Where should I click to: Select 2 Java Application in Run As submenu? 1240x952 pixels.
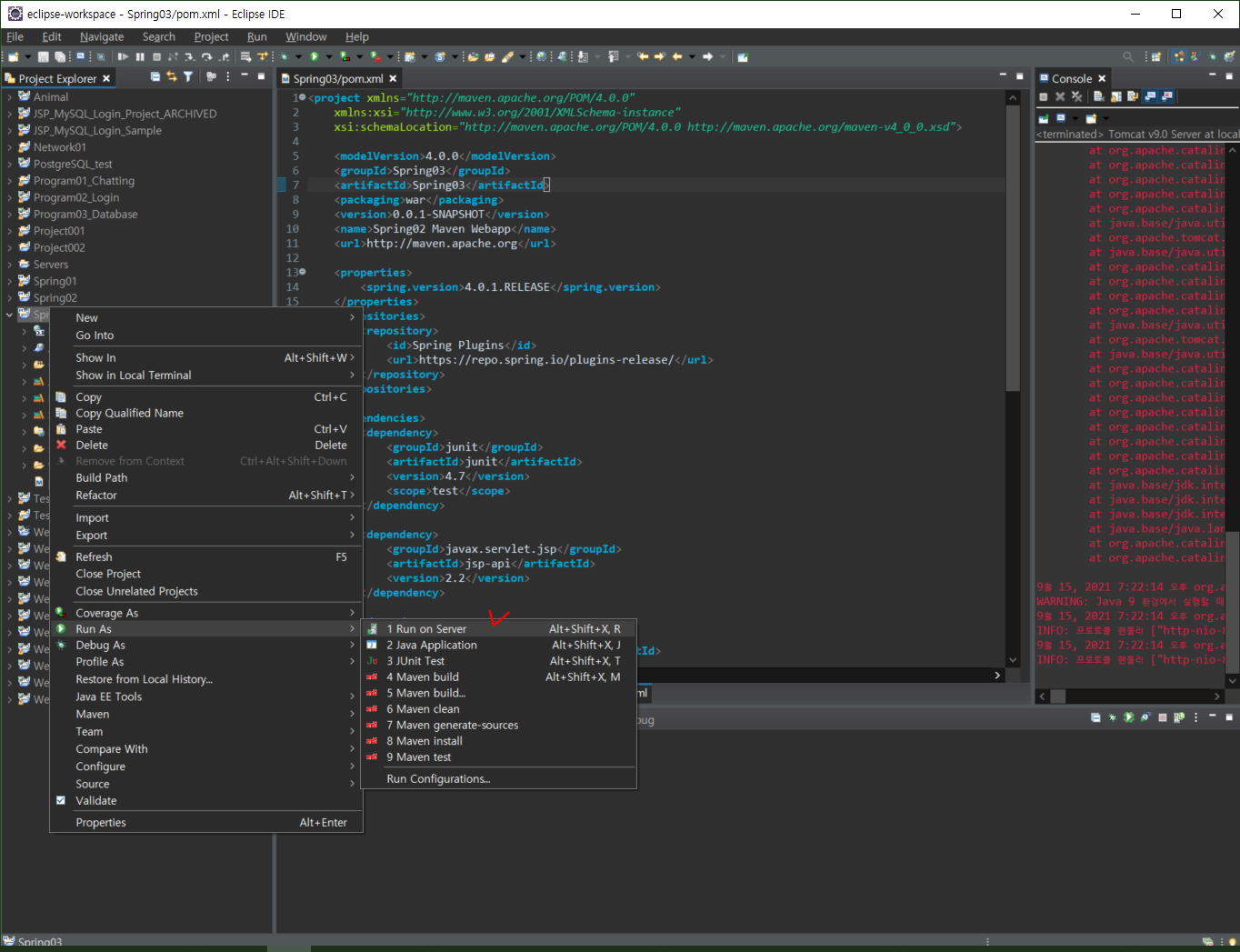[x=498, y=646]
